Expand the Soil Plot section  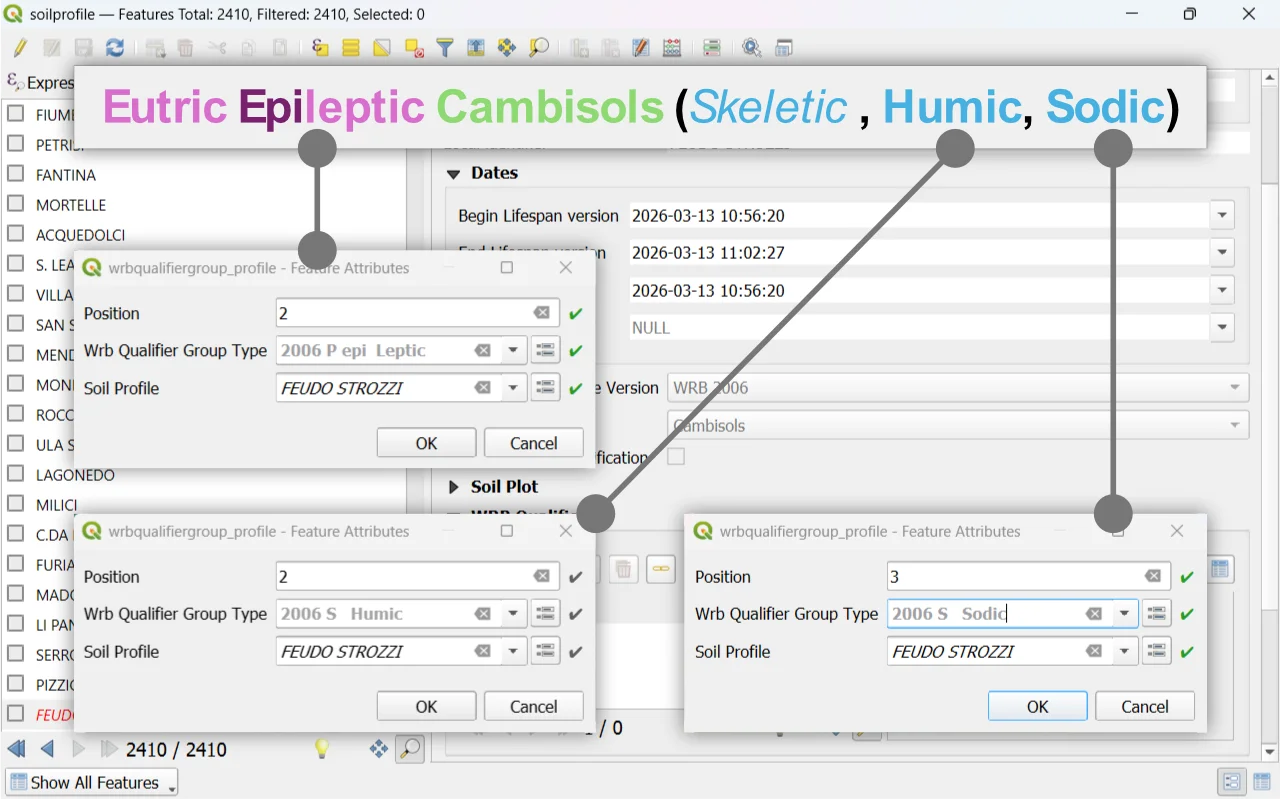point(454,487)
